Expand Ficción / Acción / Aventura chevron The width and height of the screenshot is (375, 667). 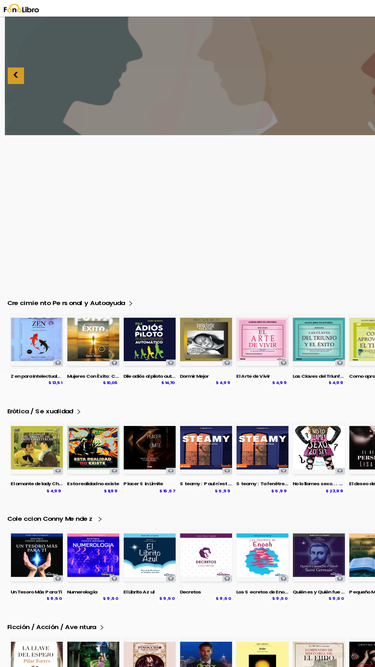click(x=102, y=627)
